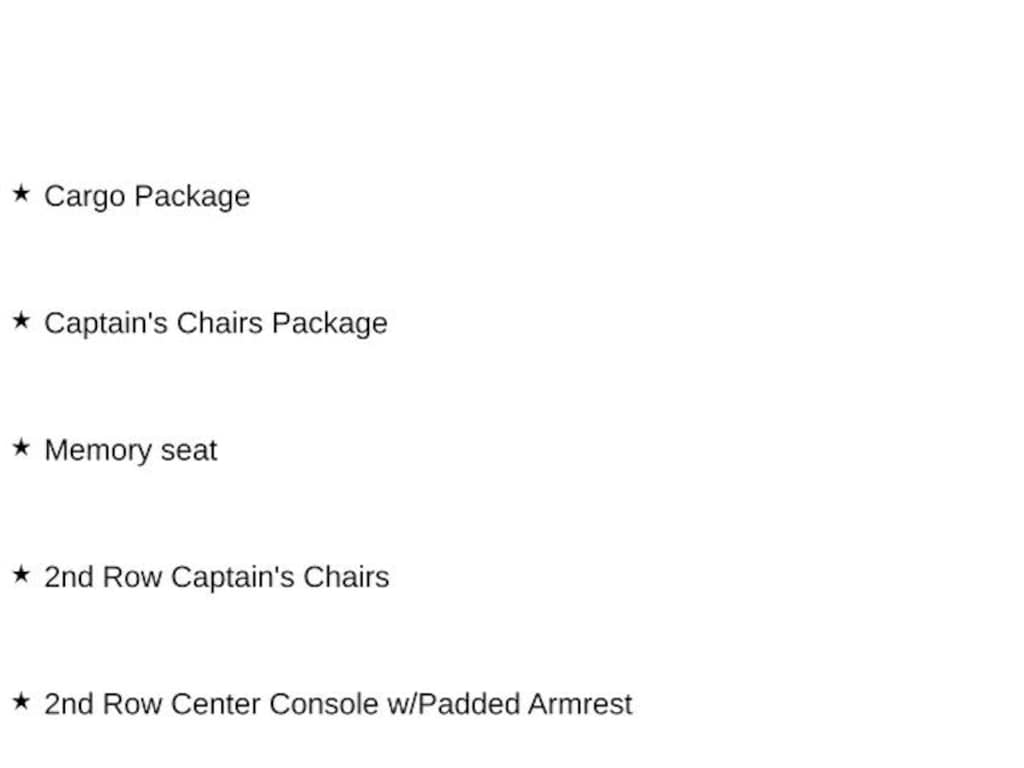Click w/Padded text in the console item
This screenshot has height=768, width=1024.
[455, 704]
